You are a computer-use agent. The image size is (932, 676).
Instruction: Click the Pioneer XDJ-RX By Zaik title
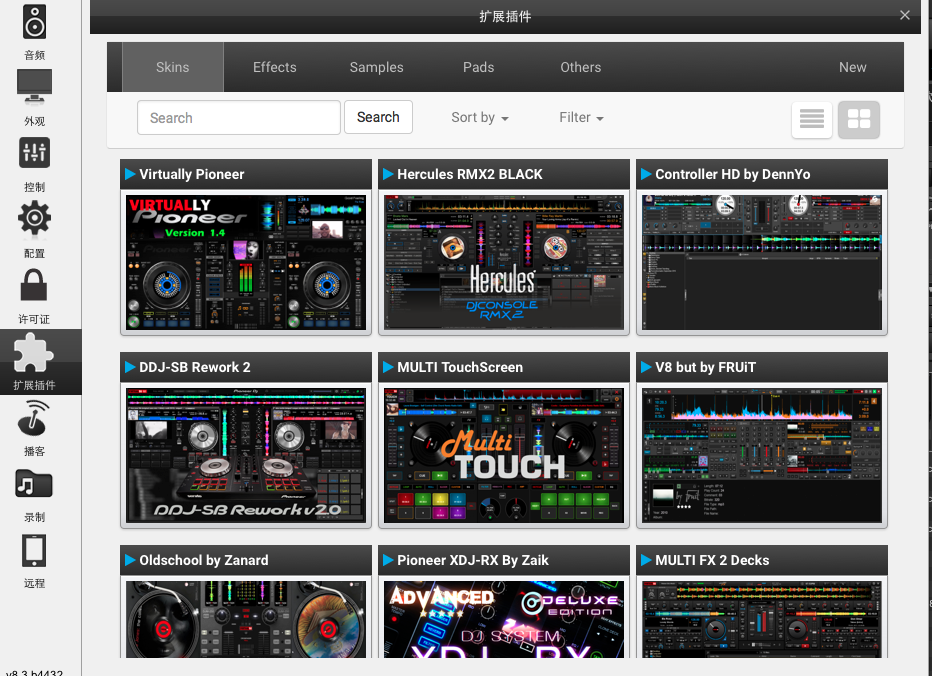[x=473, y=560]
